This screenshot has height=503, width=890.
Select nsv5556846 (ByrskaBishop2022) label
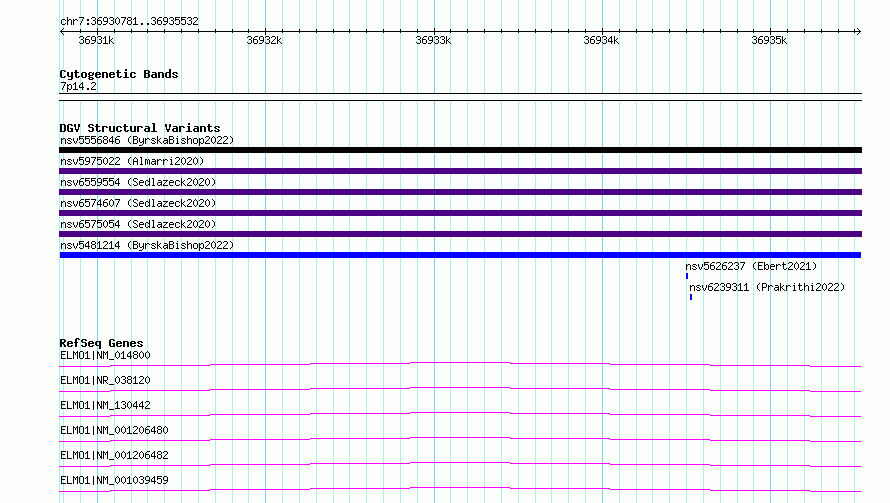pos(147,140)
